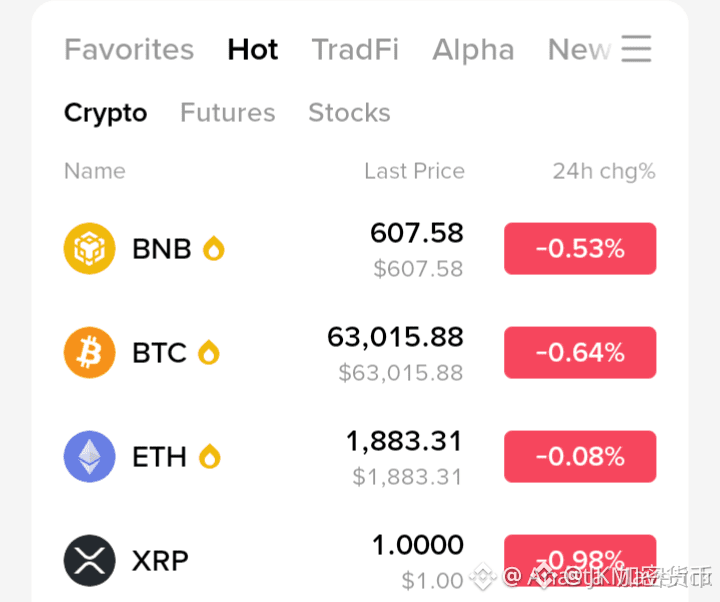This screenshot has height=602, width=720.
Task: Tap the Bitcoin orange logo
Action: pyautogui.click(x=90, y=353)
